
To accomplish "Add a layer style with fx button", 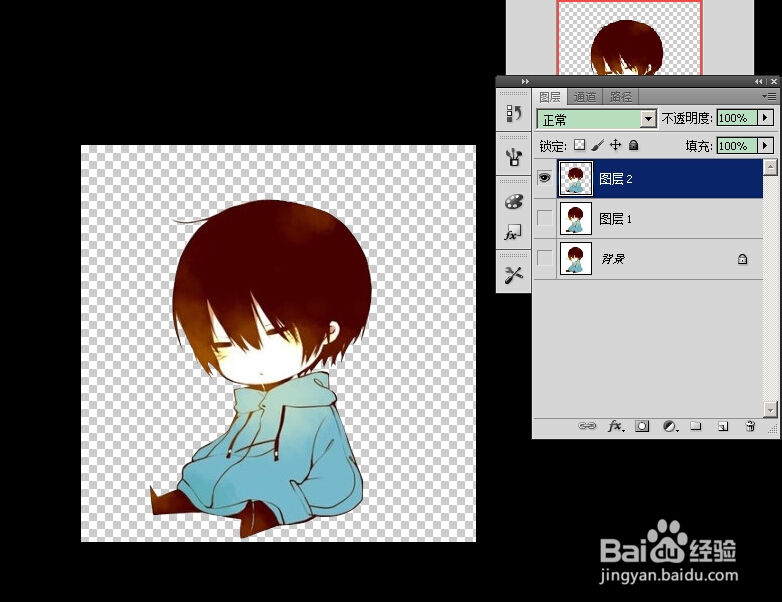I will [615, 426].
